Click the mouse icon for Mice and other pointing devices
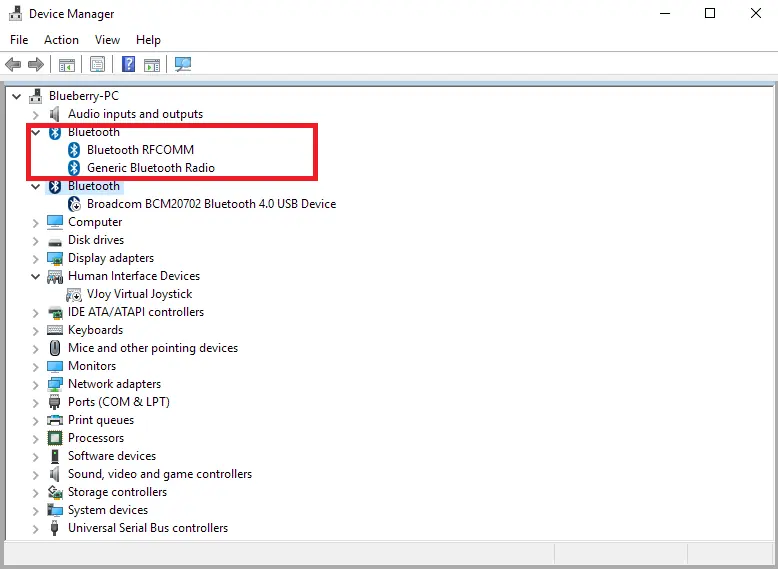Image resolution: width=778 pixels, height=569 pixels. click(x=55, y=348)
